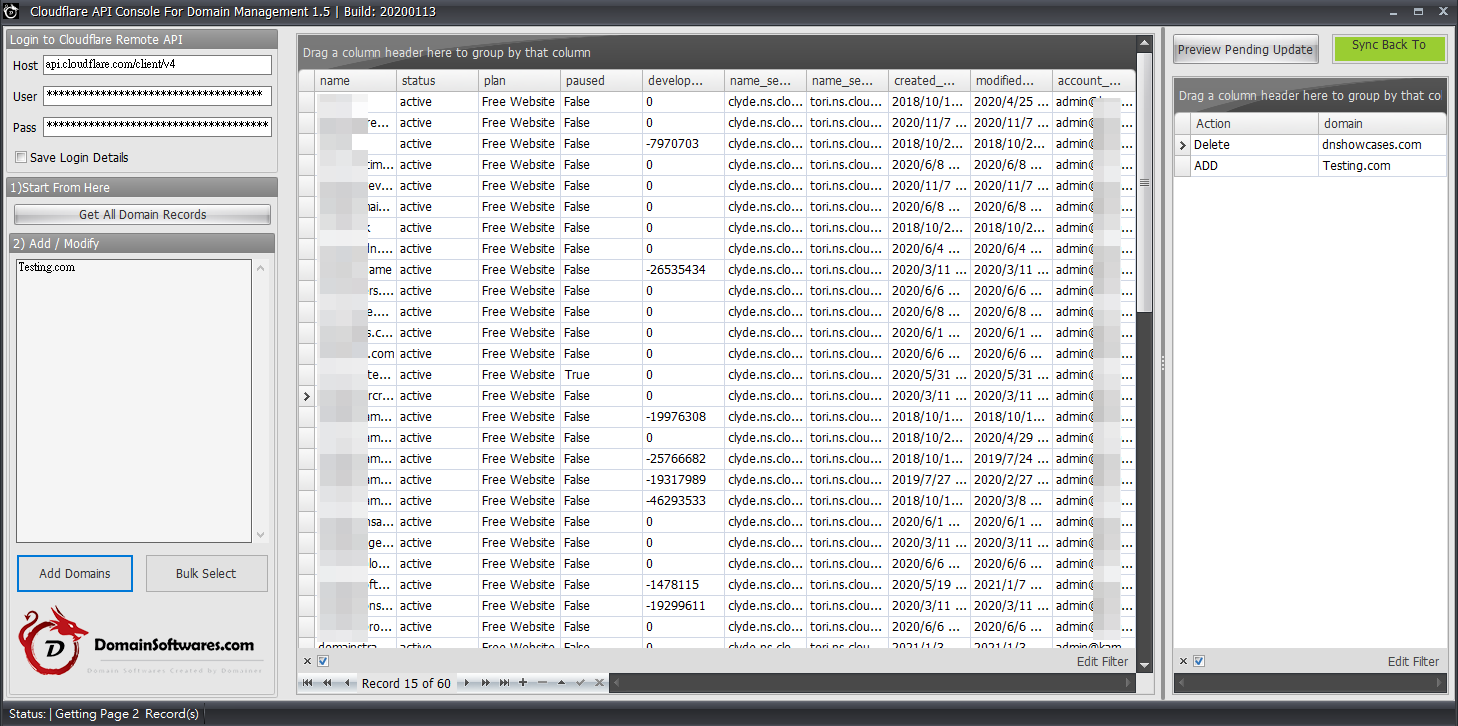Screen dimensions: 1458x726
Task: Go to last record in navigator
Action: (504, 683)
